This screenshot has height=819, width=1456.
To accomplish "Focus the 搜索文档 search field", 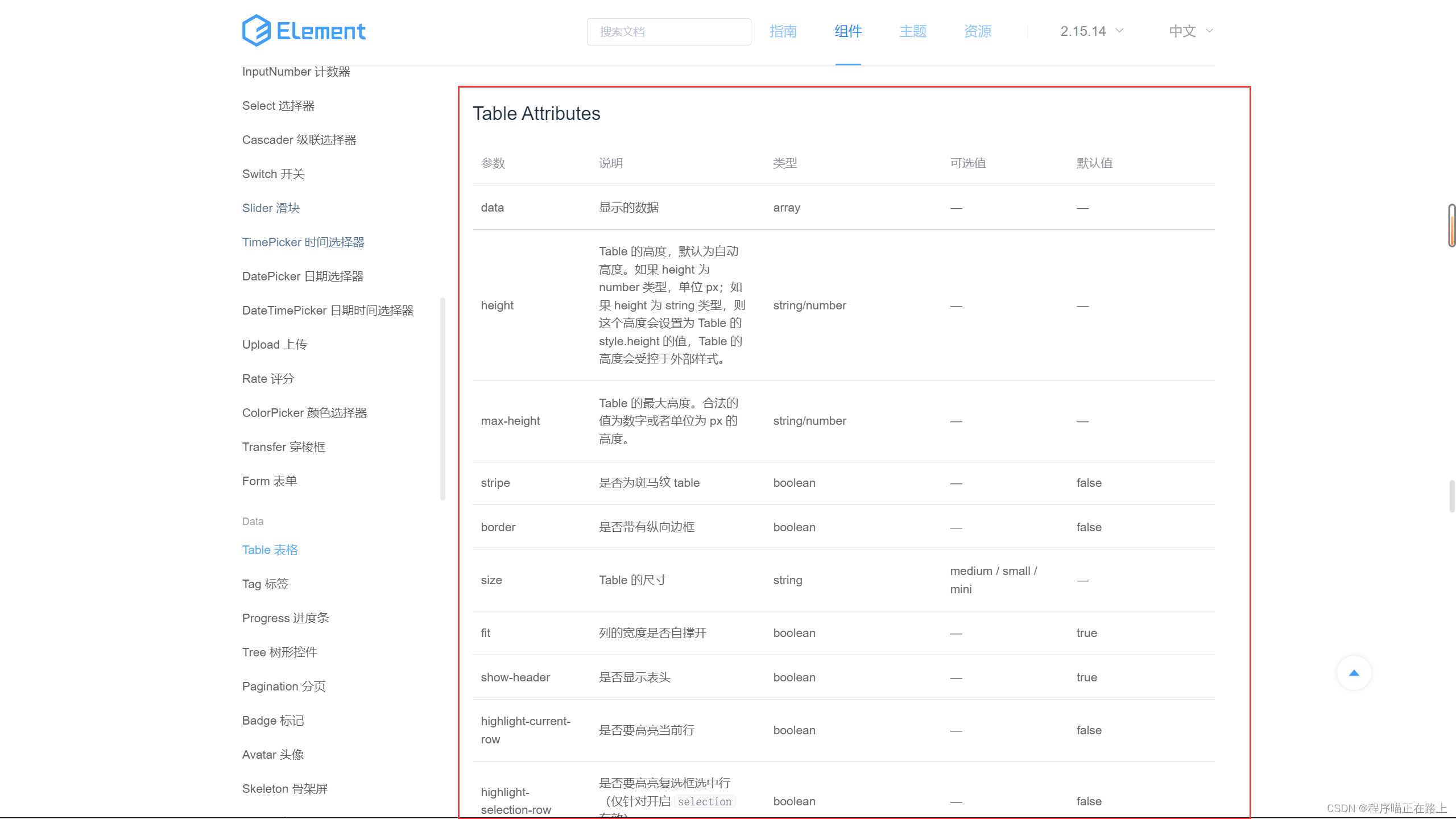I will (669, 32).
